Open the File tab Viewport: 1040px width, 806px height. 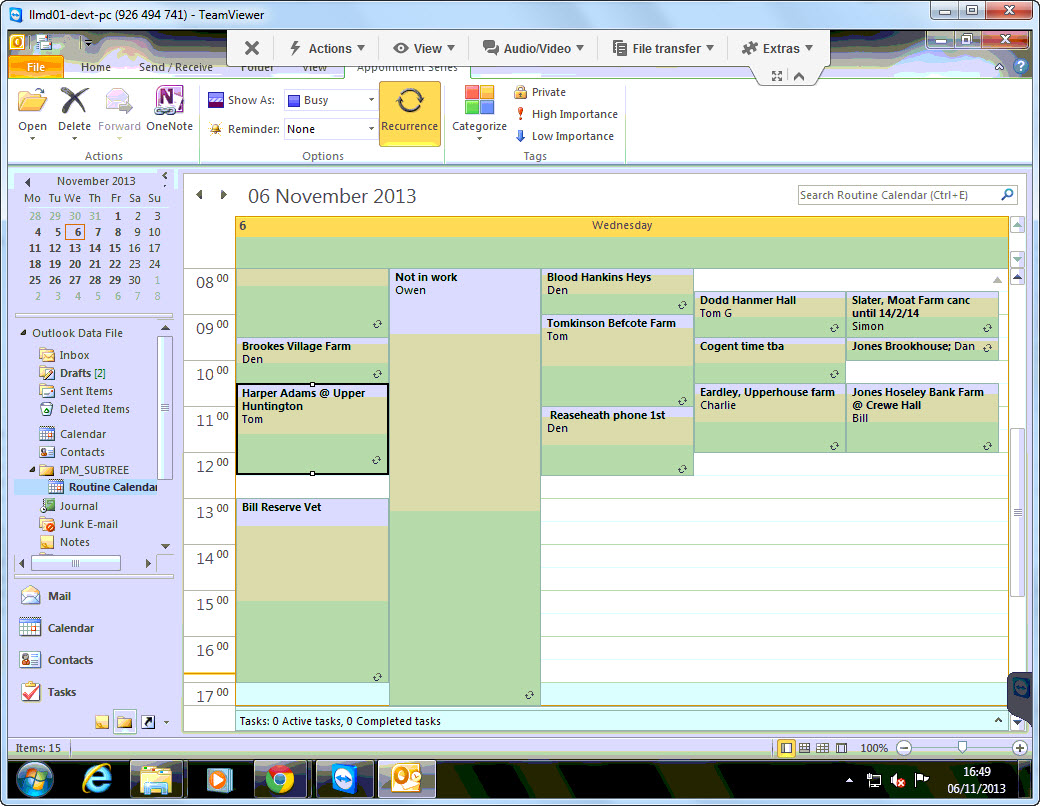36,67
